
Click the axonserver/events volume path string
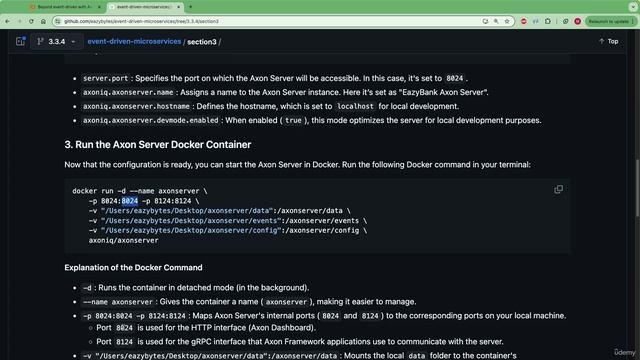[x=191, y=220]
